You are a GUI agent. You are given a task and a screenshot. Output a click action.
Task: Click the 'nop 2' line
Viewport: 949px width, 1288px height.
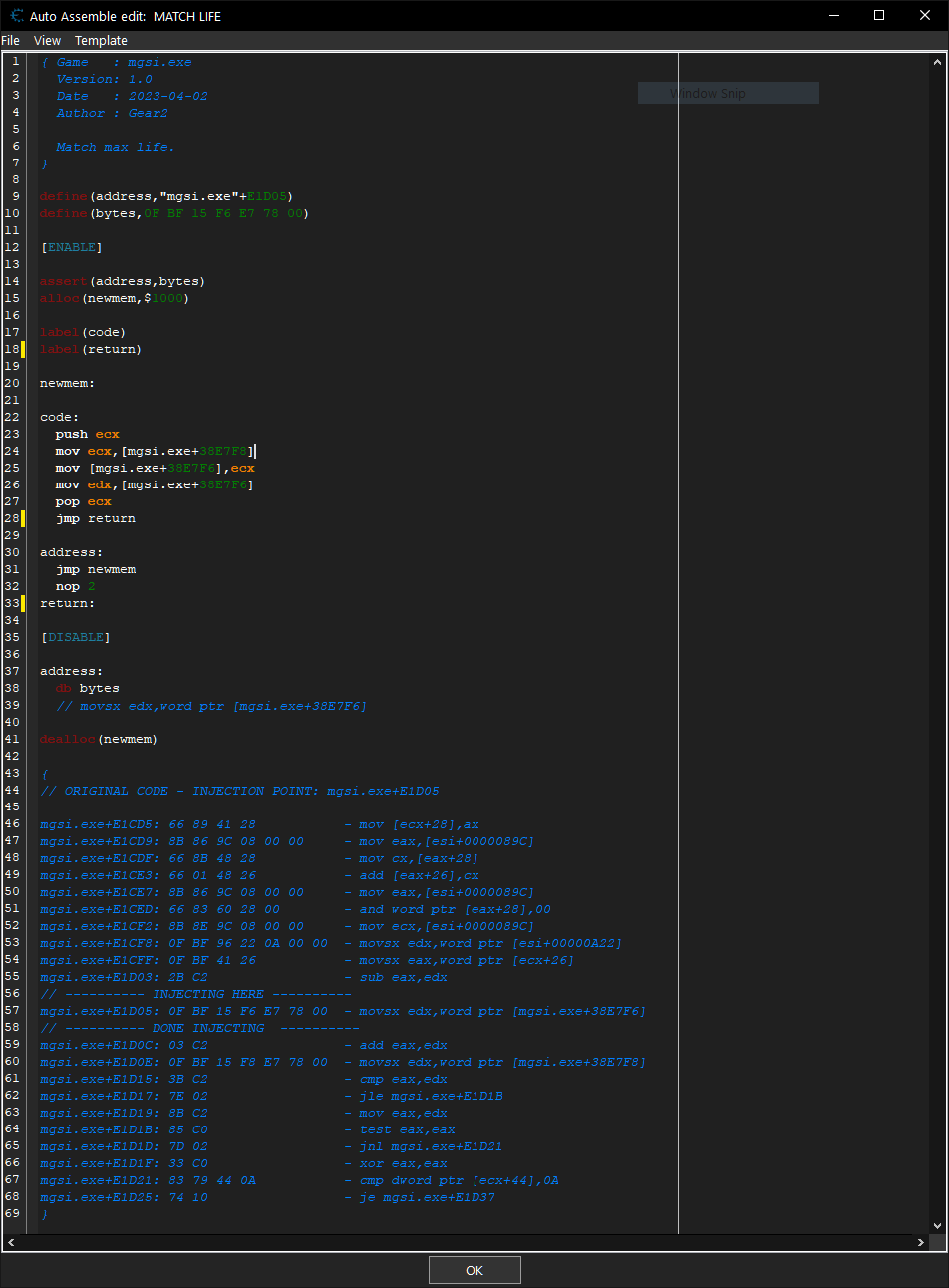(75, 586)
